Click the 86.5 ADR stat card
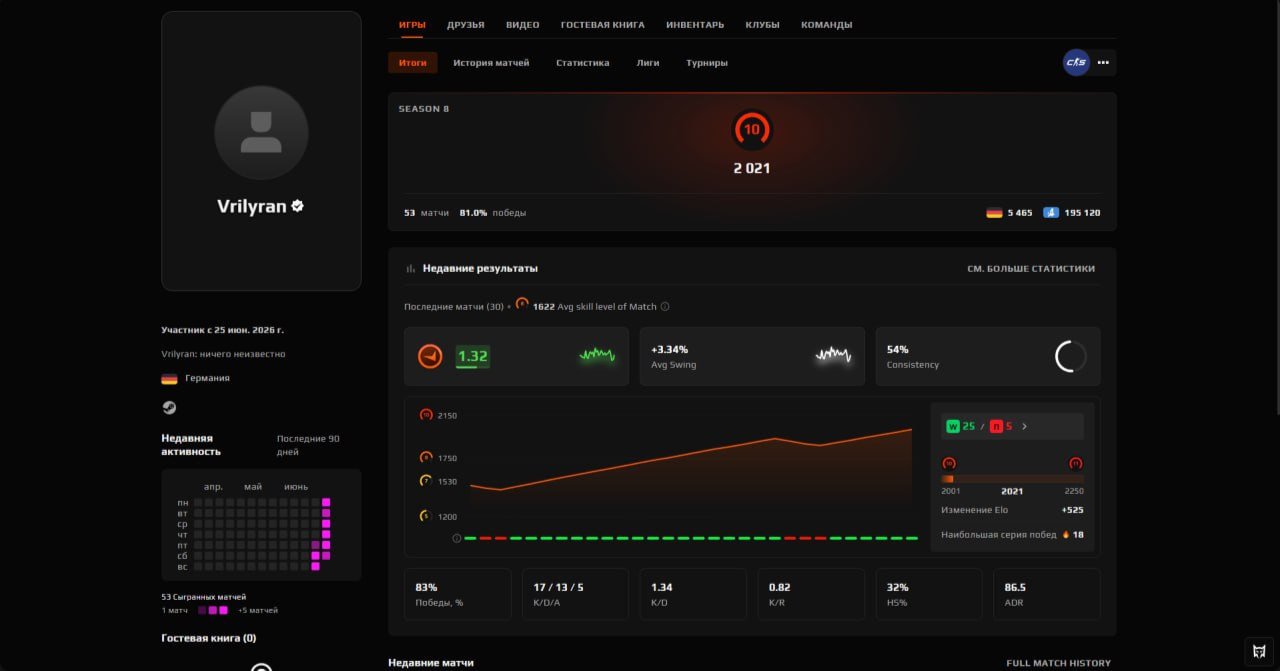The height and width of the screenshot is (671, 1280). (x=1046, y=594)
